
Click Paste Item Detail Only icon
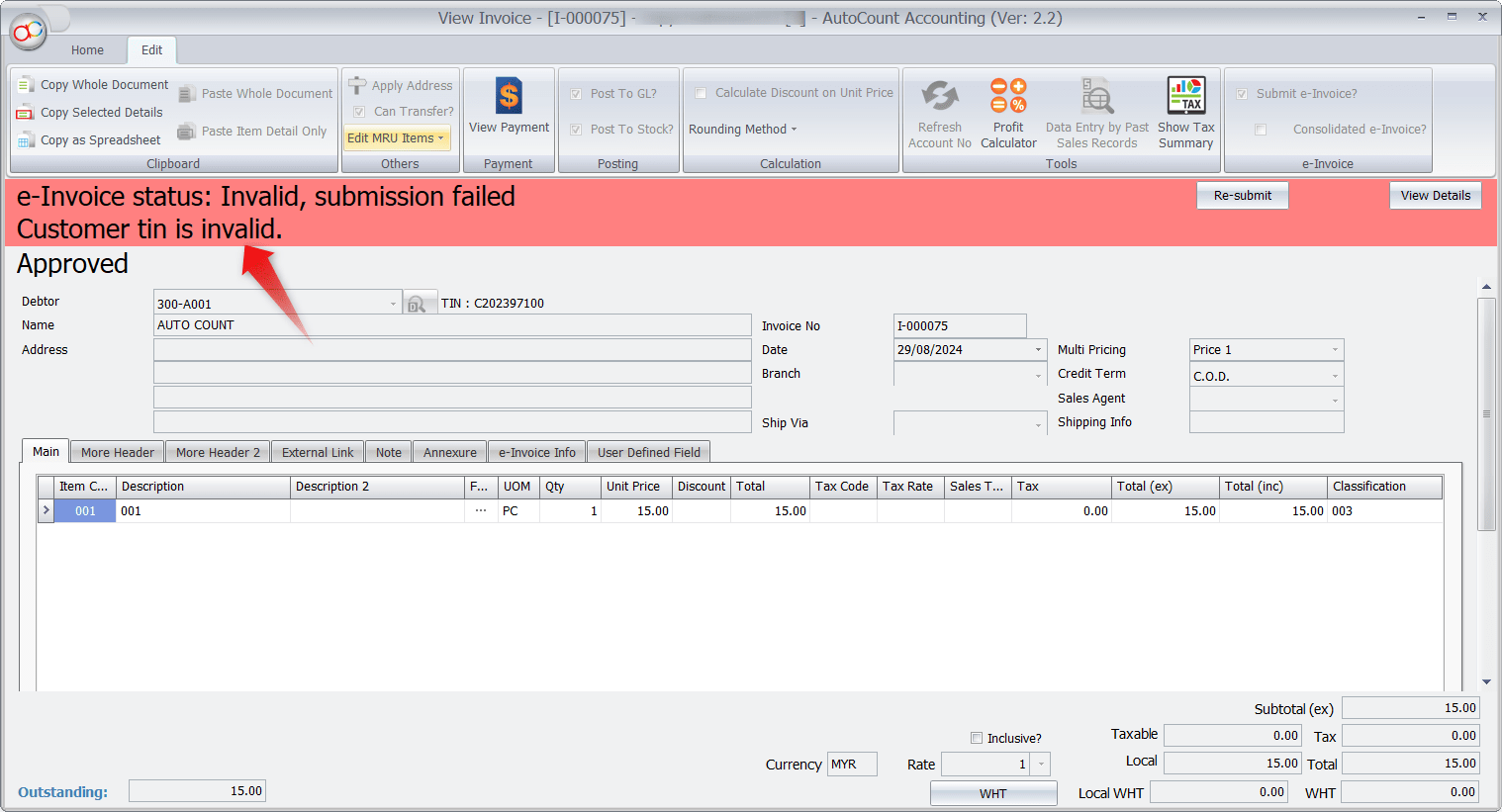coord(187,132)
